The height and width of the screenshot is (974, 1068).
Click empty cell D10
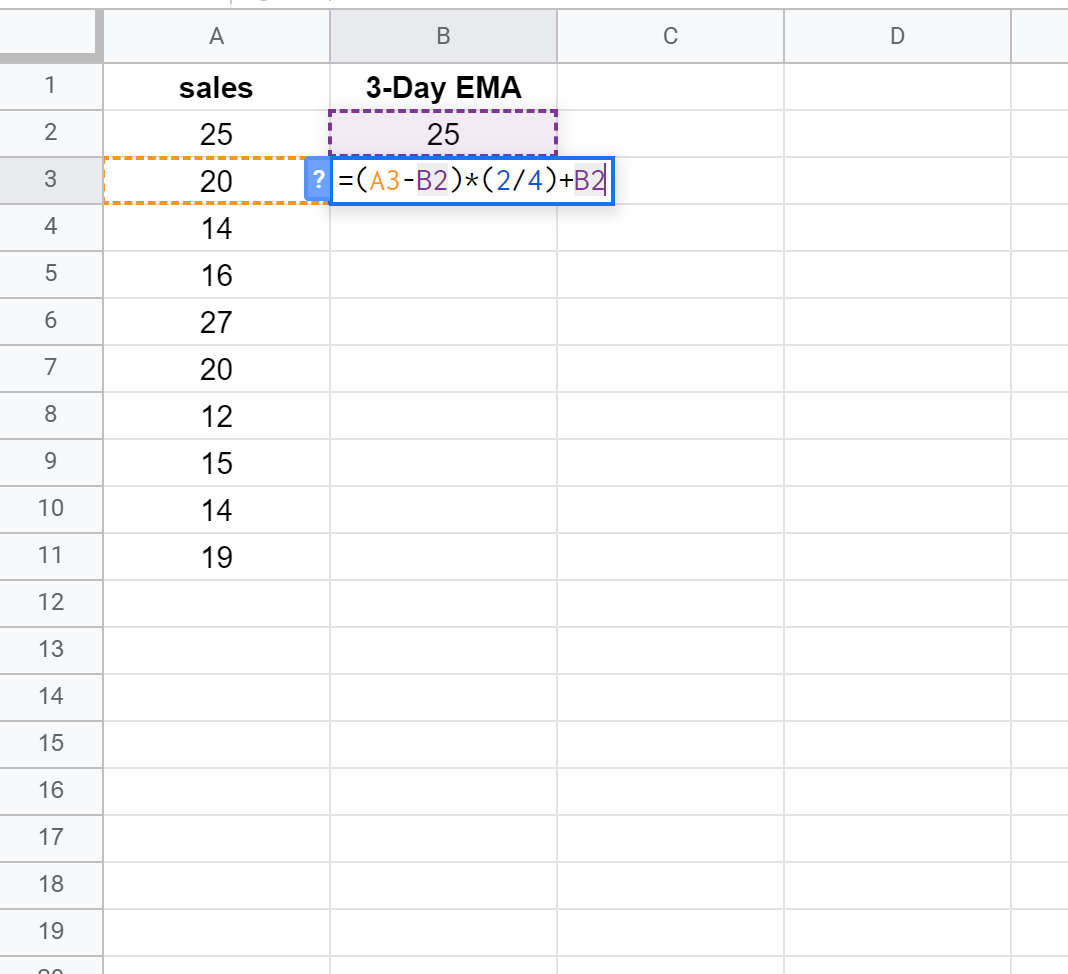pyautogui.click(x=897, y=510)
